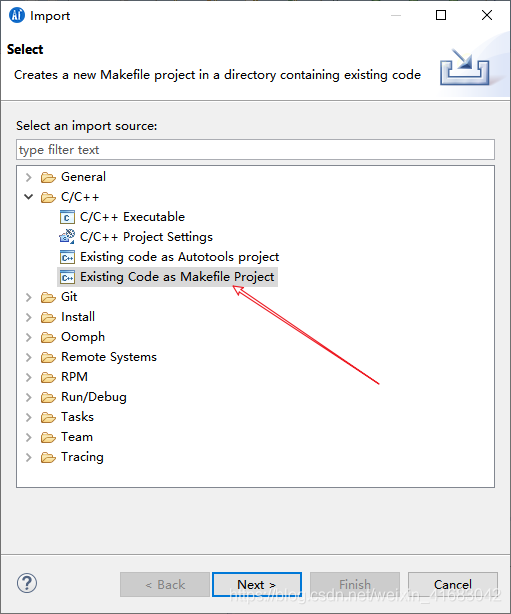Click the C/C++ Executable file icon

pos(67,217)
